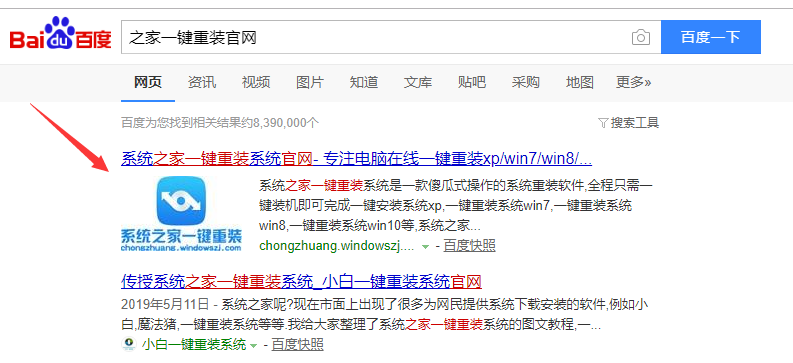Go to the 知道 tab
Image resolution: width=793 pixels, height=363 pixels.
click(364, 82)
